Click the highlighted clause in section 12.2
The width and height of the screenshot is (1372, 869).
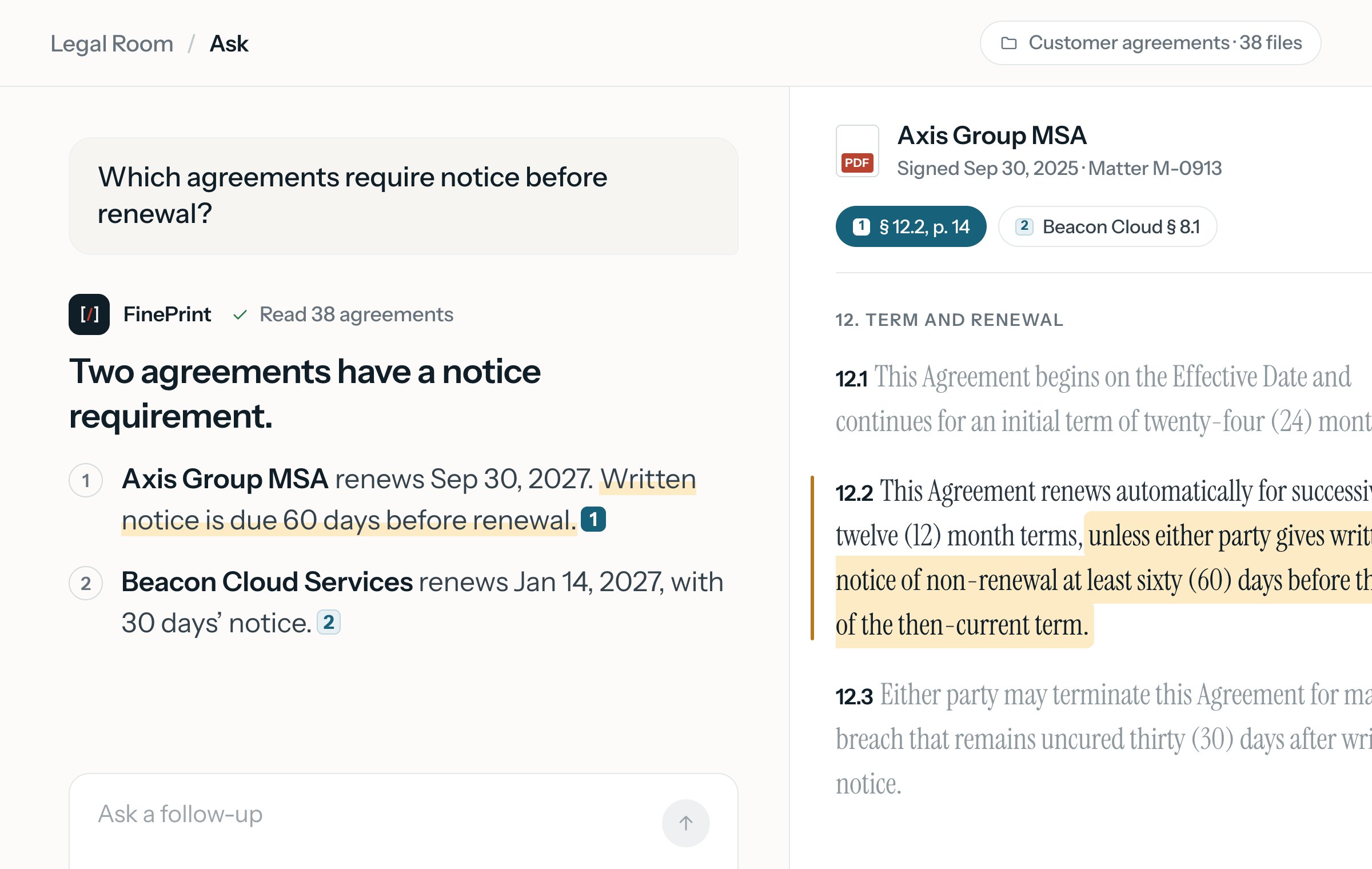[x=1103, y=580]
